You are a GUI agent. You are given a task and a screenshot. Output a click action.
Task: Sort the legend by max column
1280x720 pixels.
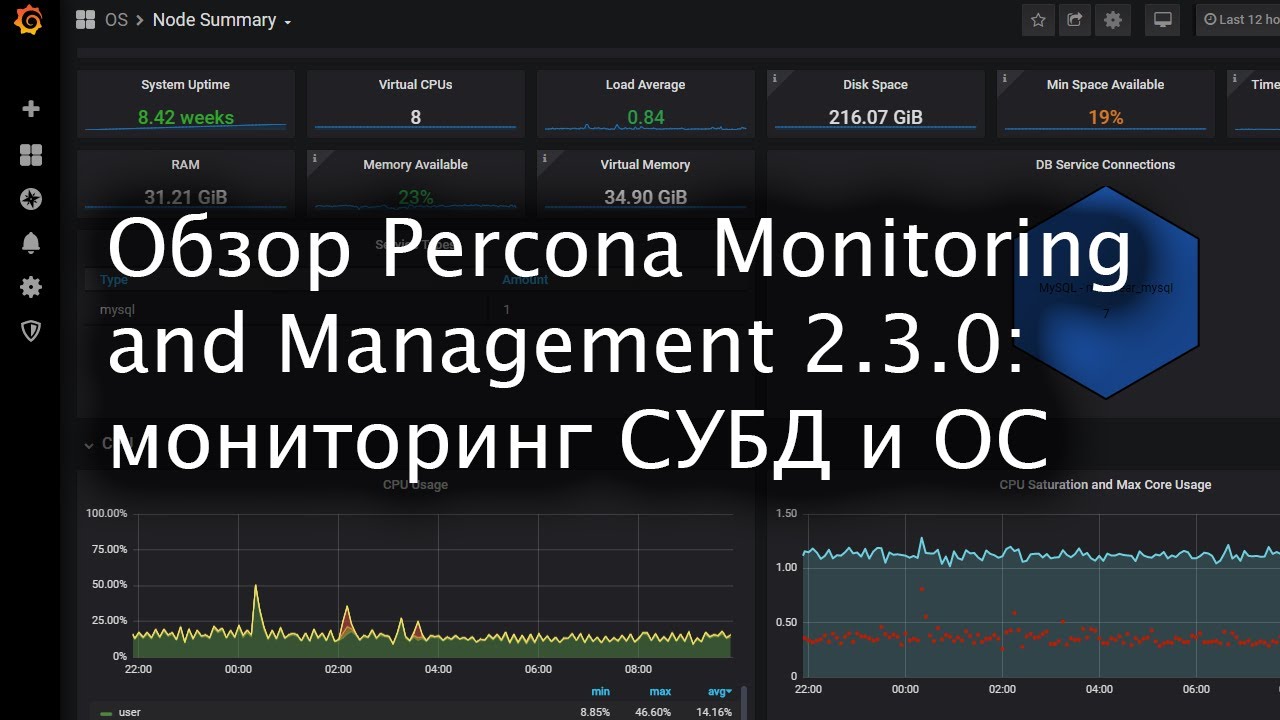pyautogui.click(x=660, y=692)
